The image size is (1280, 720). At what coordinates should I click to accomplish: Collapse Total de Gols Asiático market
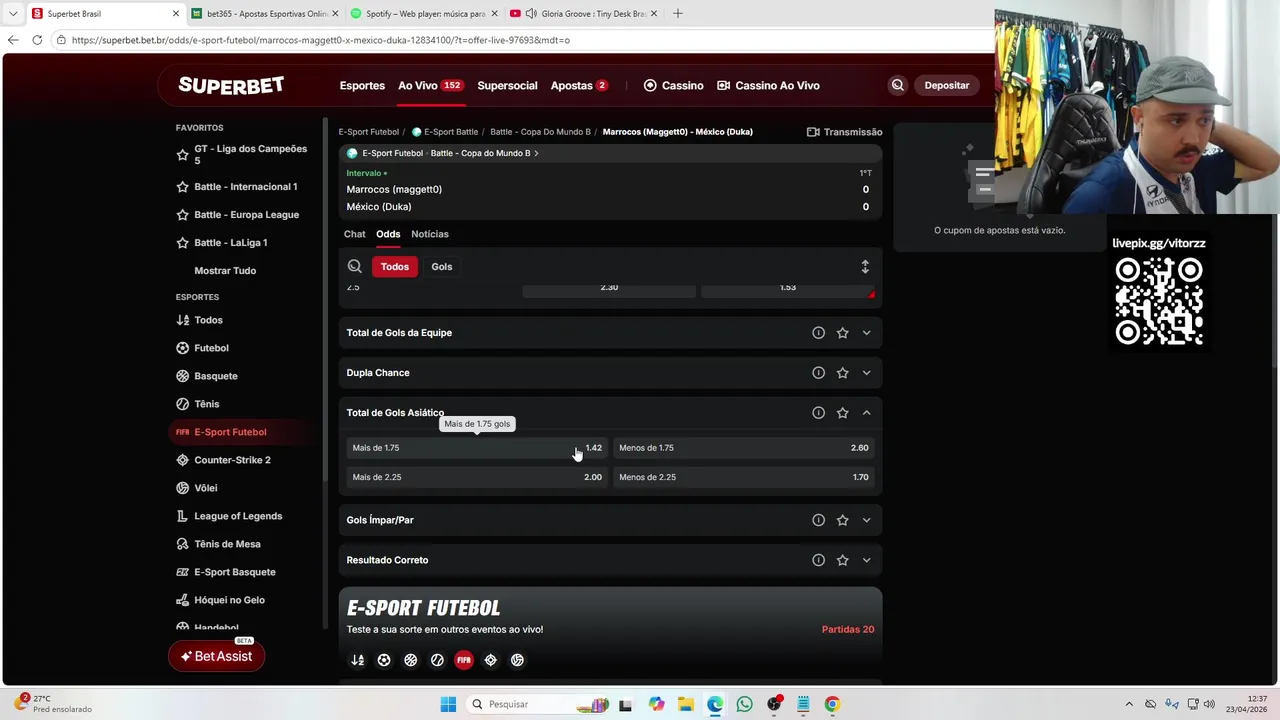click(x=866, y=413)
